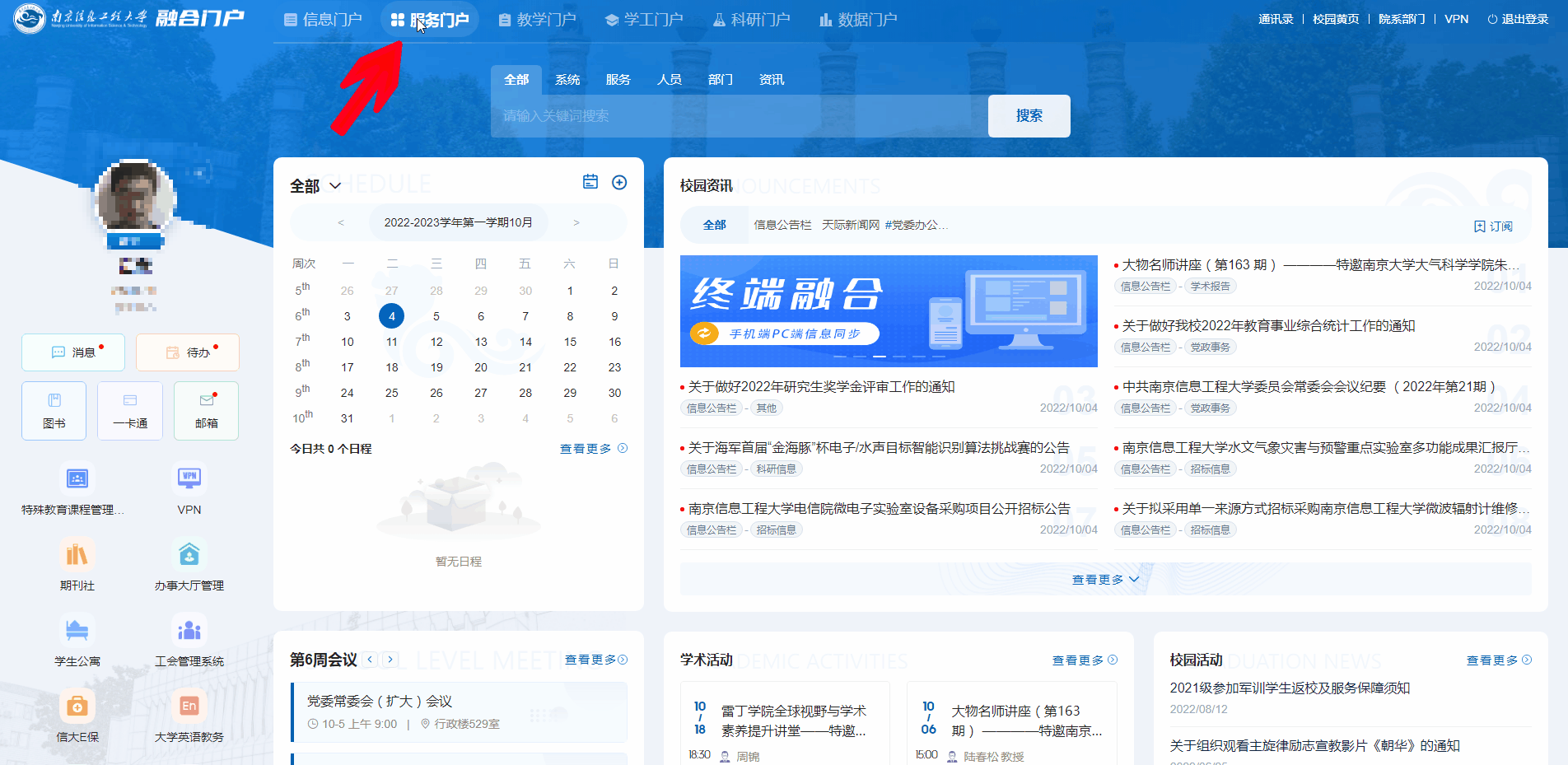Open the 大学英语教务 app icon
Viewport: 1568px width, 765px height.
[189, 707]
